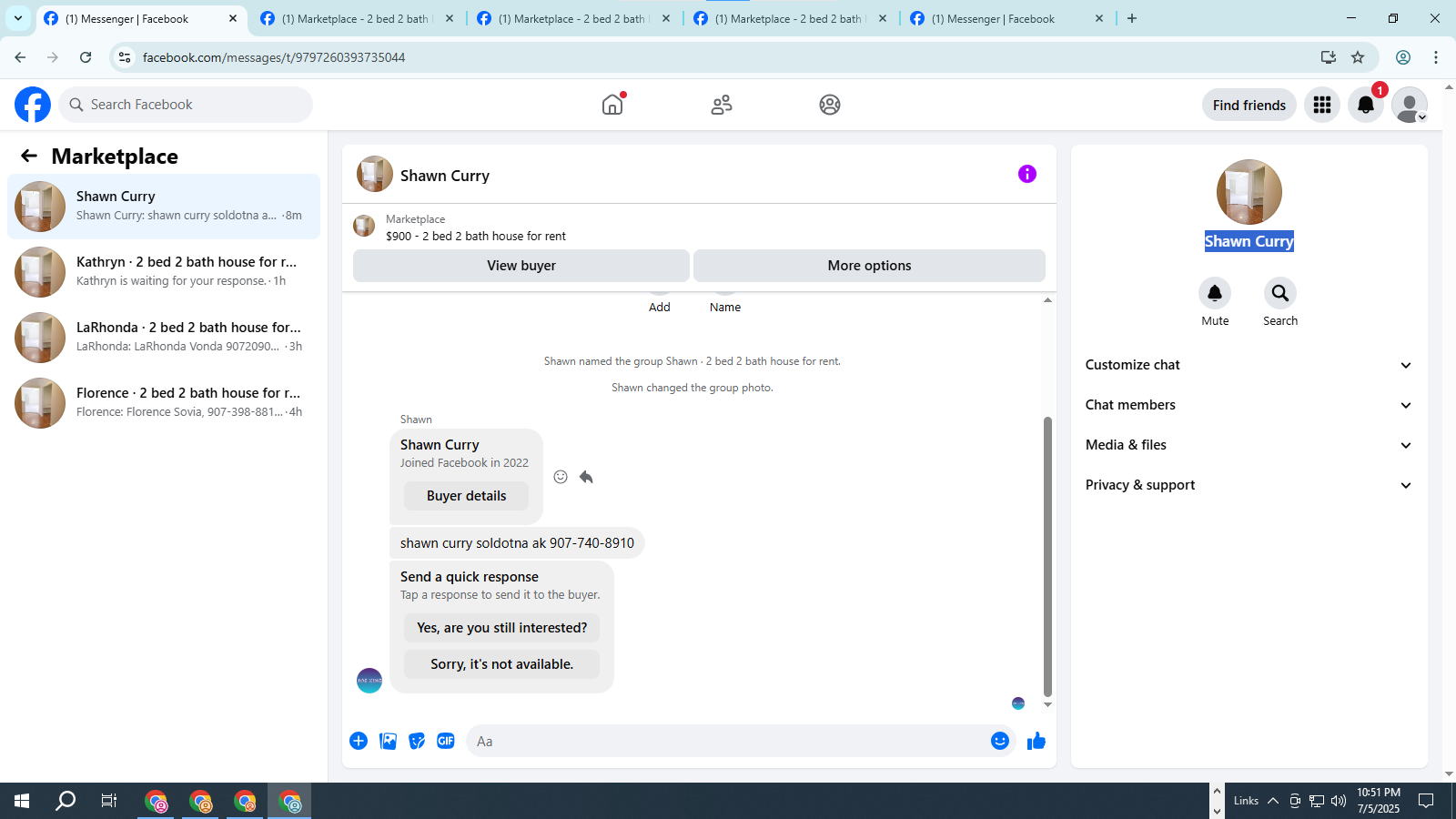The width and height of the screenshot is (1456, 819).
Task: Click the conversation scrollbar thumb
Action: 1047,555
